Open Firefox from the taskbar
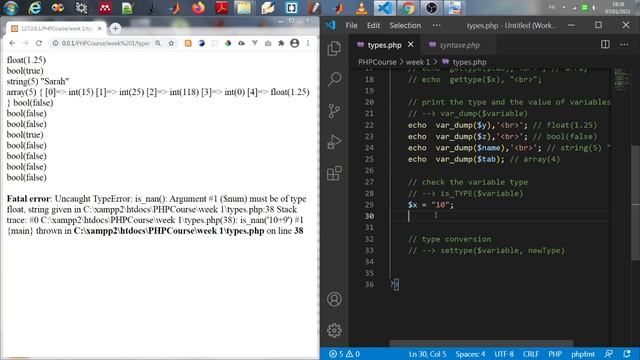 pyautogui.click(x=198, y=8)
